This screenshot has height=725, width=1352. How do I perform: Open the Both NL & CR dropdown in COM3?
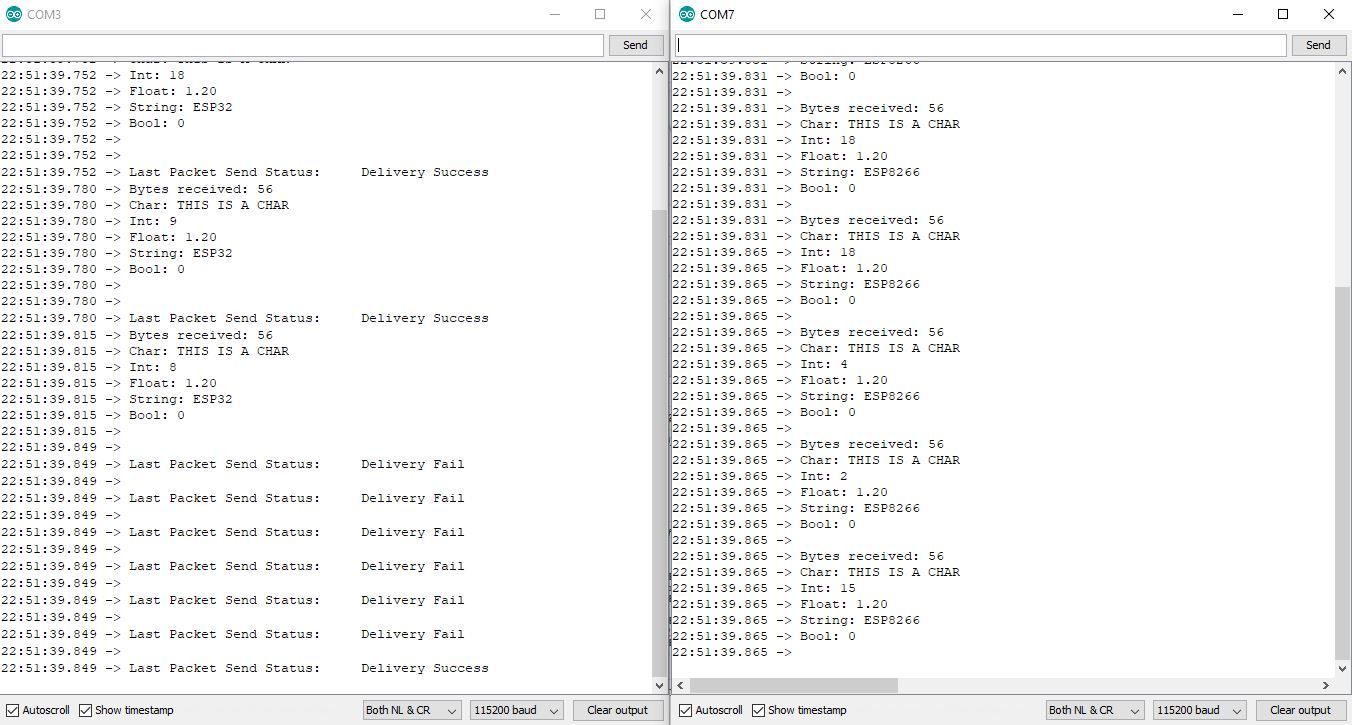[410, 710]
